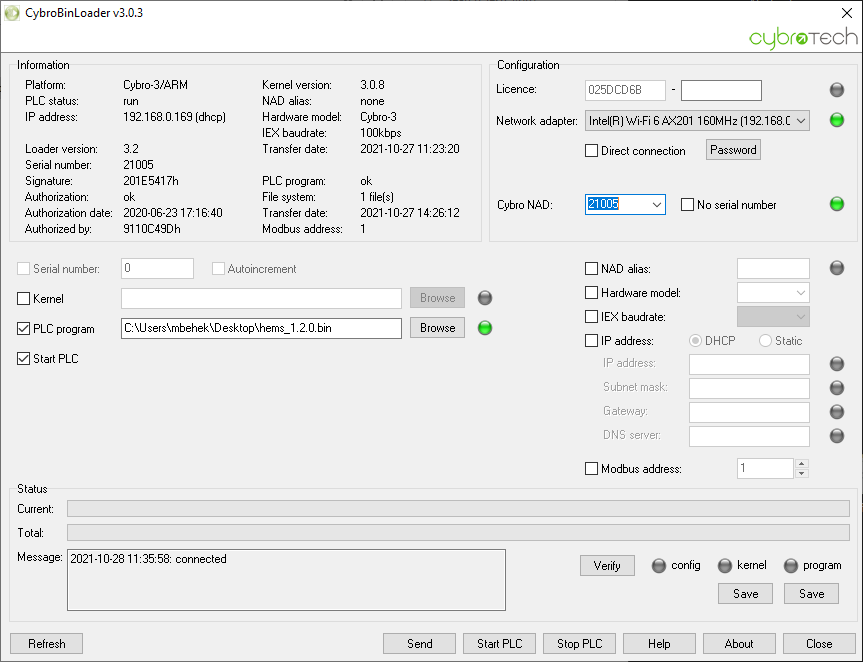Click the Verify button
863x662 pixels.
pos(607,565)
